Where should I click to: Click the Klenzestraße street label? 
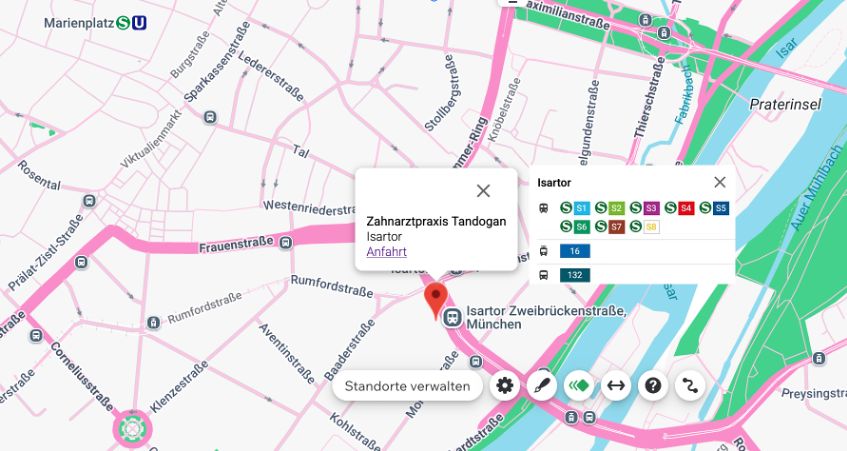pos(179,387)
